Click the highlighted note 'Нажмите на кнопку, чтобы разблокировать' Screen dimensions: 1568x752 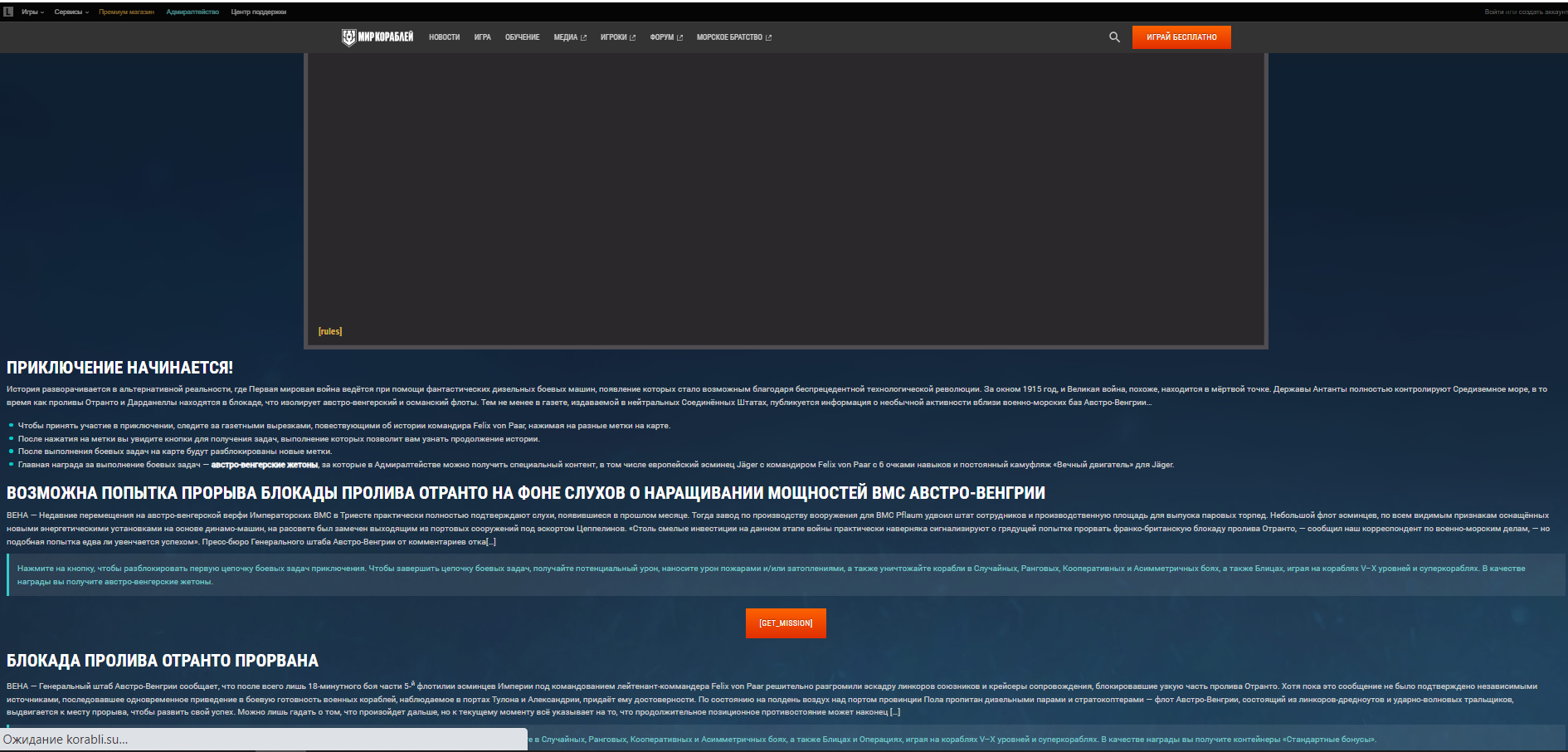[x=786, y=575]
